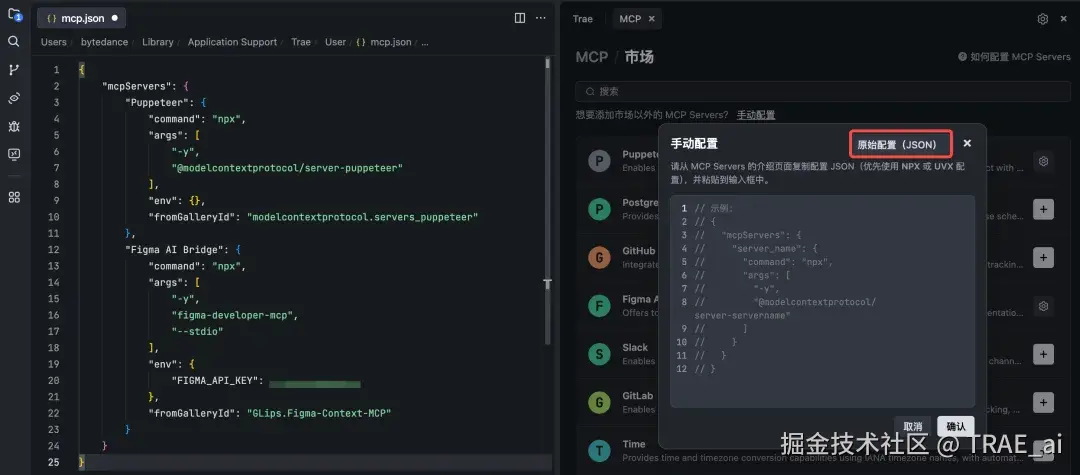Image resolution: width=1080 pixels, height=475 pixels.
Task: Open the trailing ellipsis breadcrumb segment
Action: 425,42
